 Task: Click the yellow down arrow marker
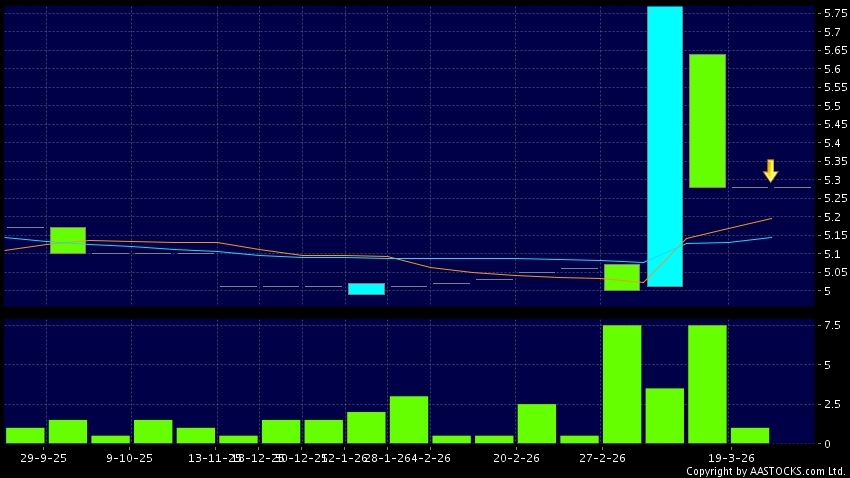click(x=770, y=171)
